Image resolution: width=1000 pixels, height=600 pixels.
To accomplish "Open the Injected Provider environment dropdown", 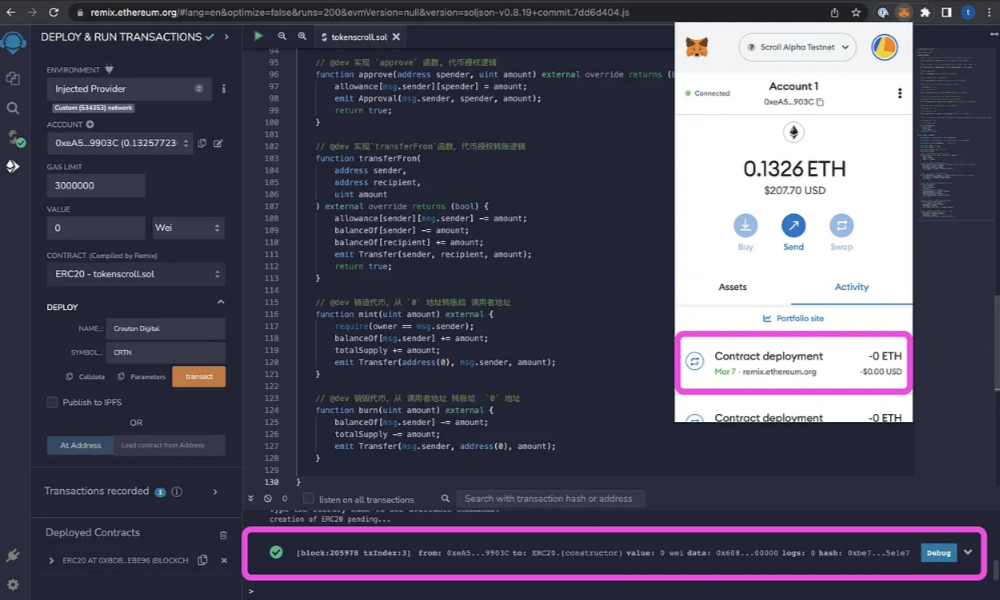I will pos(128,89).
